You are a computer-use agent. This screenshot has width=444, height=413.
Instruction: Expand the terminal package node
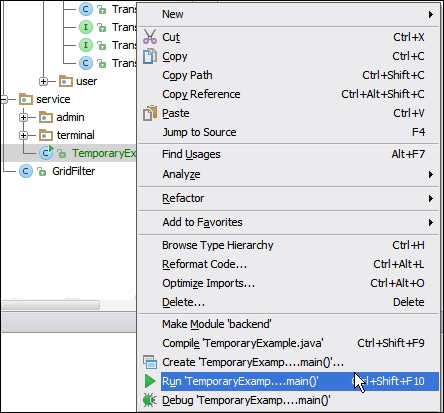tap(23, 135)
